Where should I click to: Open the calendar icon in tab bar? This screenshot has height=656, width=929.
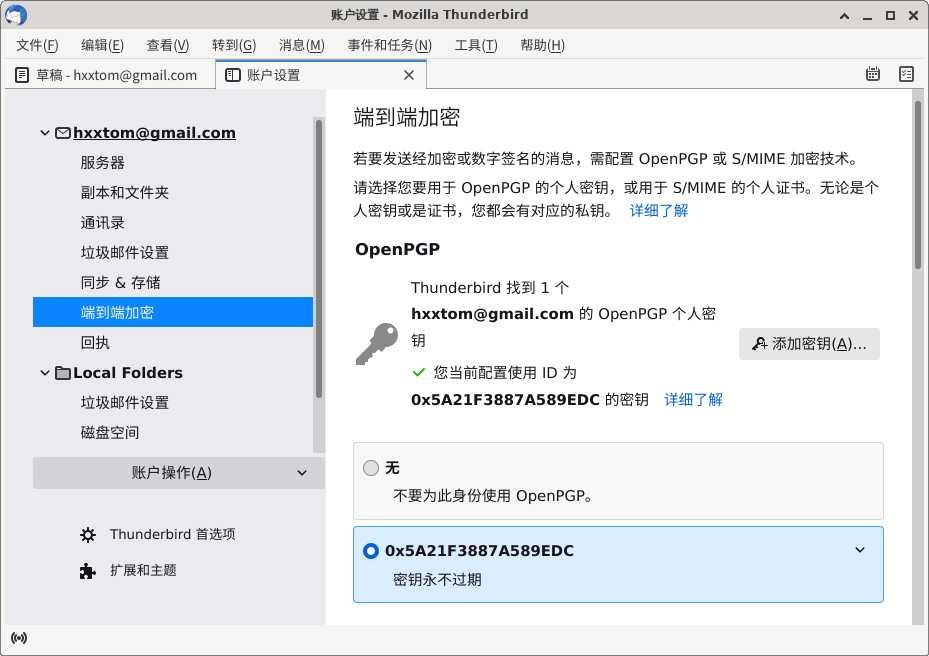tap(873, 74)
